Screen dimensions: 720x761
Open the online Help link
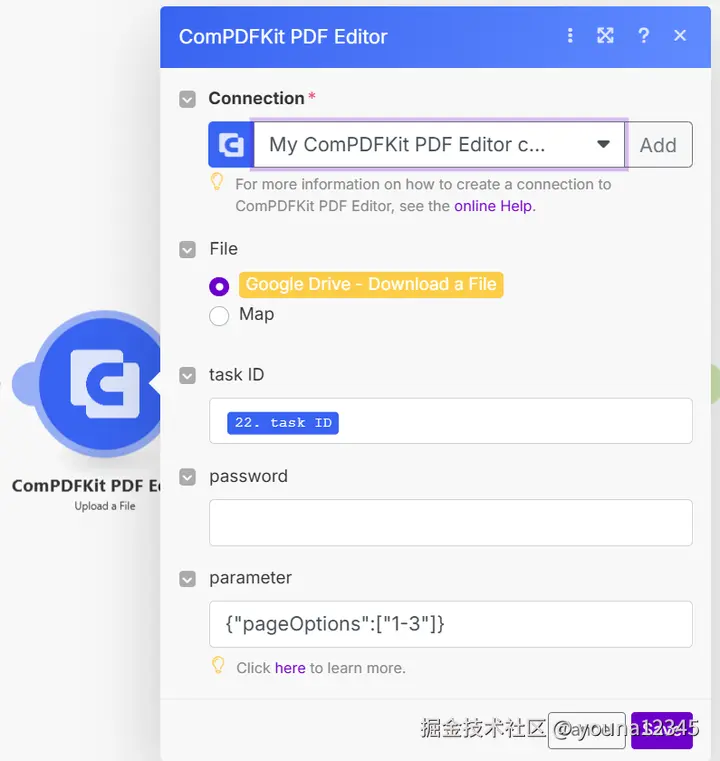[493, 206]
